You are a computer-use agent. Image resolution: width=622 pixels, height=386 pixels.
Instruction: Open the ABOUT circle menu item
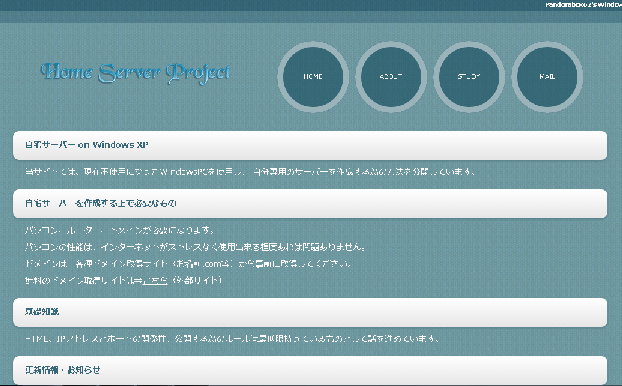391,77
